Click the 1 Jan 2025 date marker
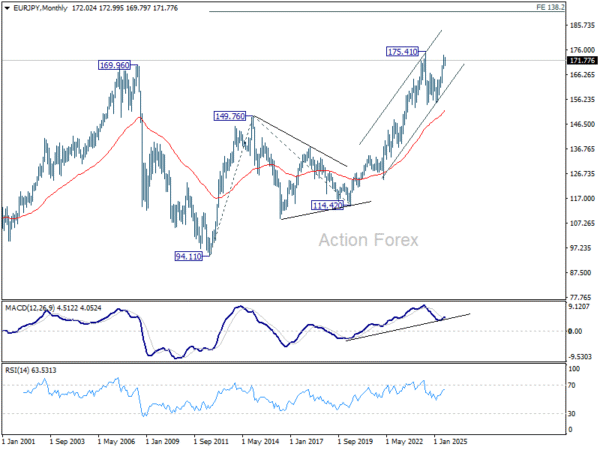 pyautogui.click(x=450, y=442)
